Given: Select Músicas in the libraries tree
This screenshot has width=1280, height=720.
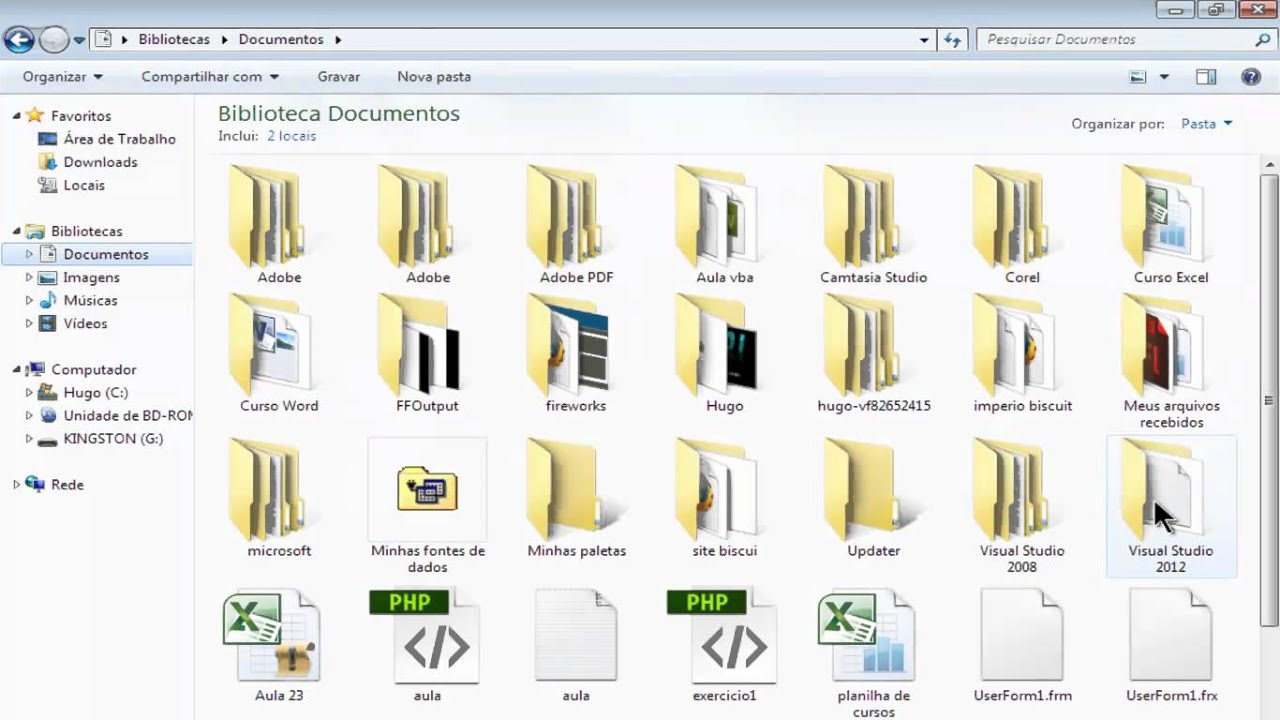Looking at the screenshot, I should tap(90, 301).
